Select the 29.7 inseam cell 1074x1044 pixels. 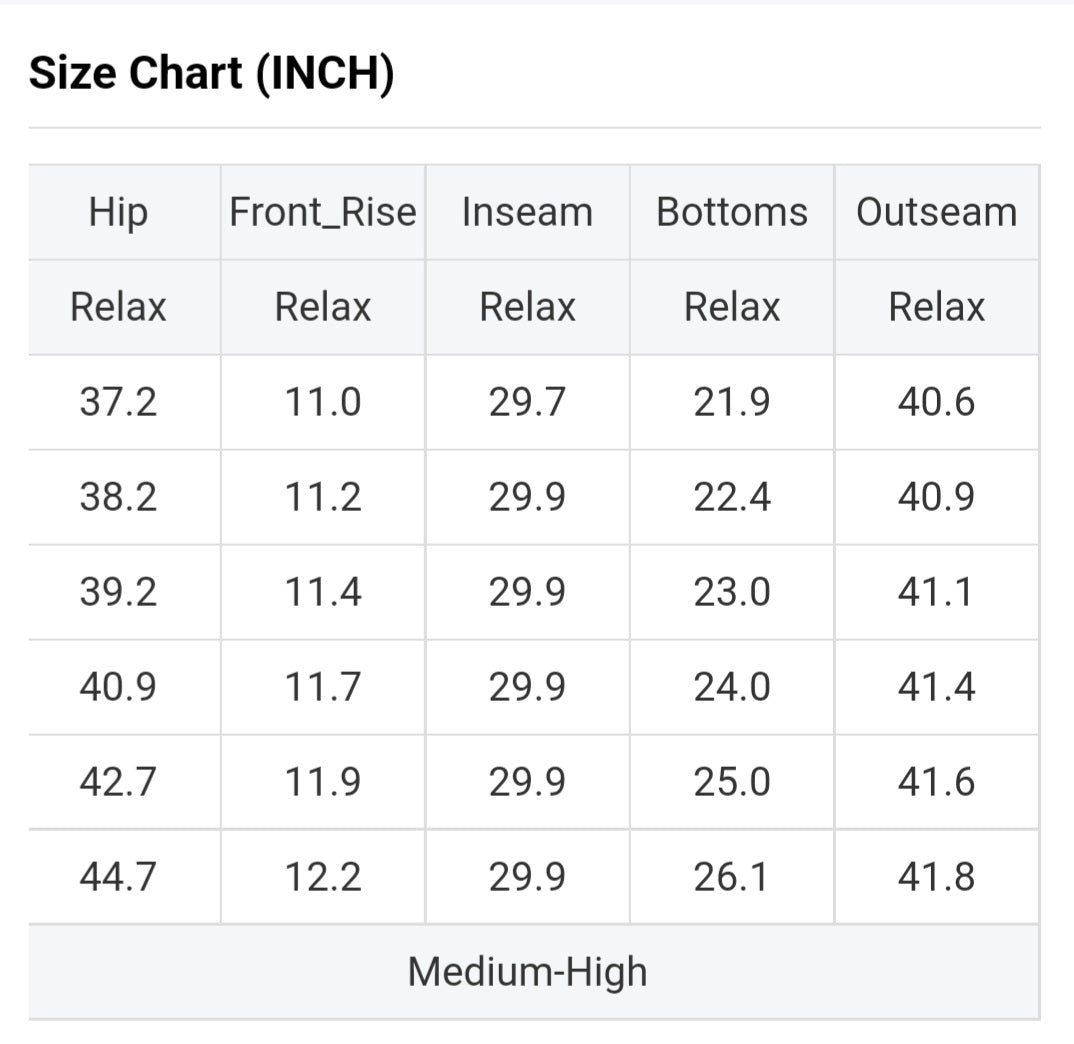pos(527,402)
